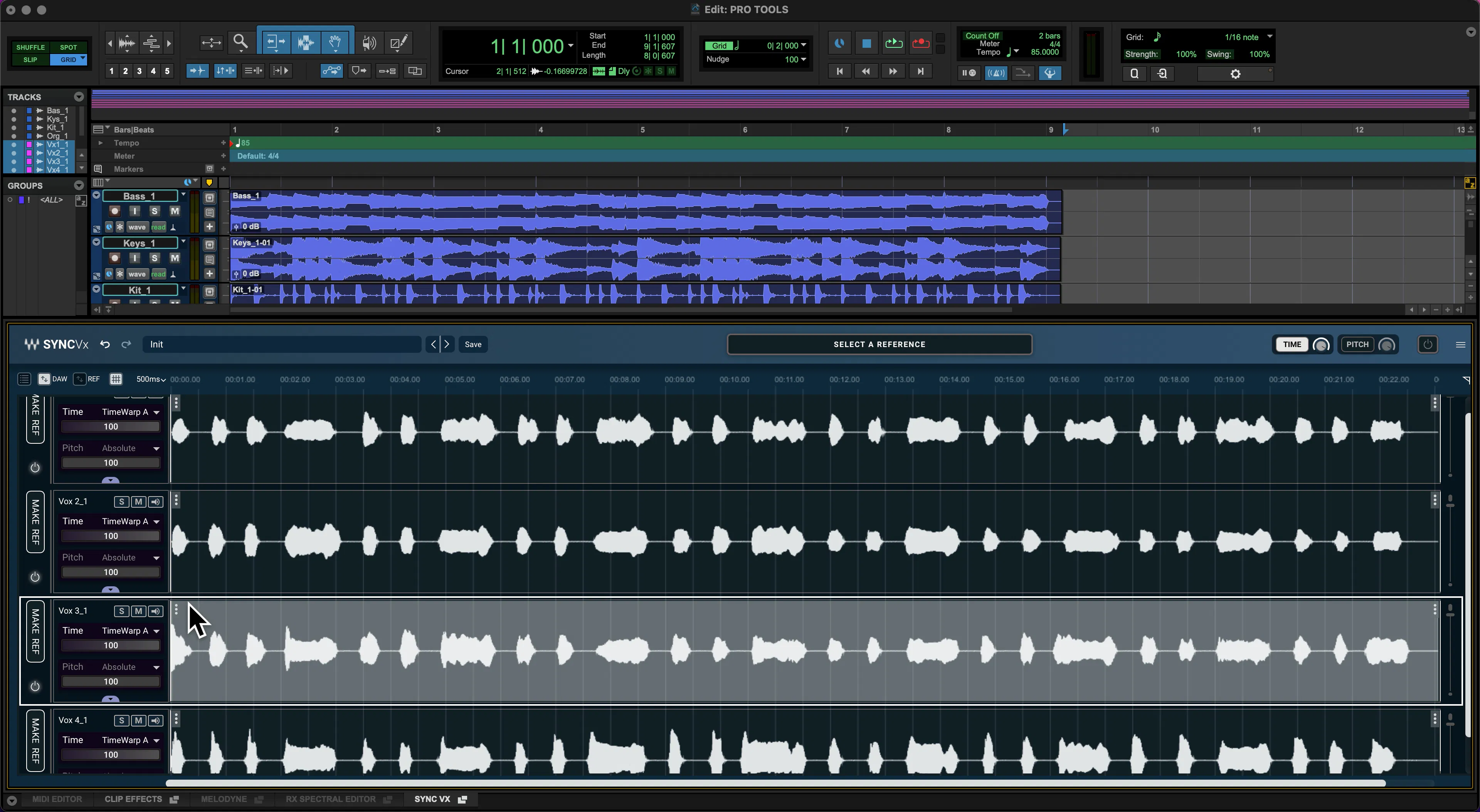Select the Zoomer magnifier tool
Viewport: 1480px width, 812px height.
pos(241,42)
